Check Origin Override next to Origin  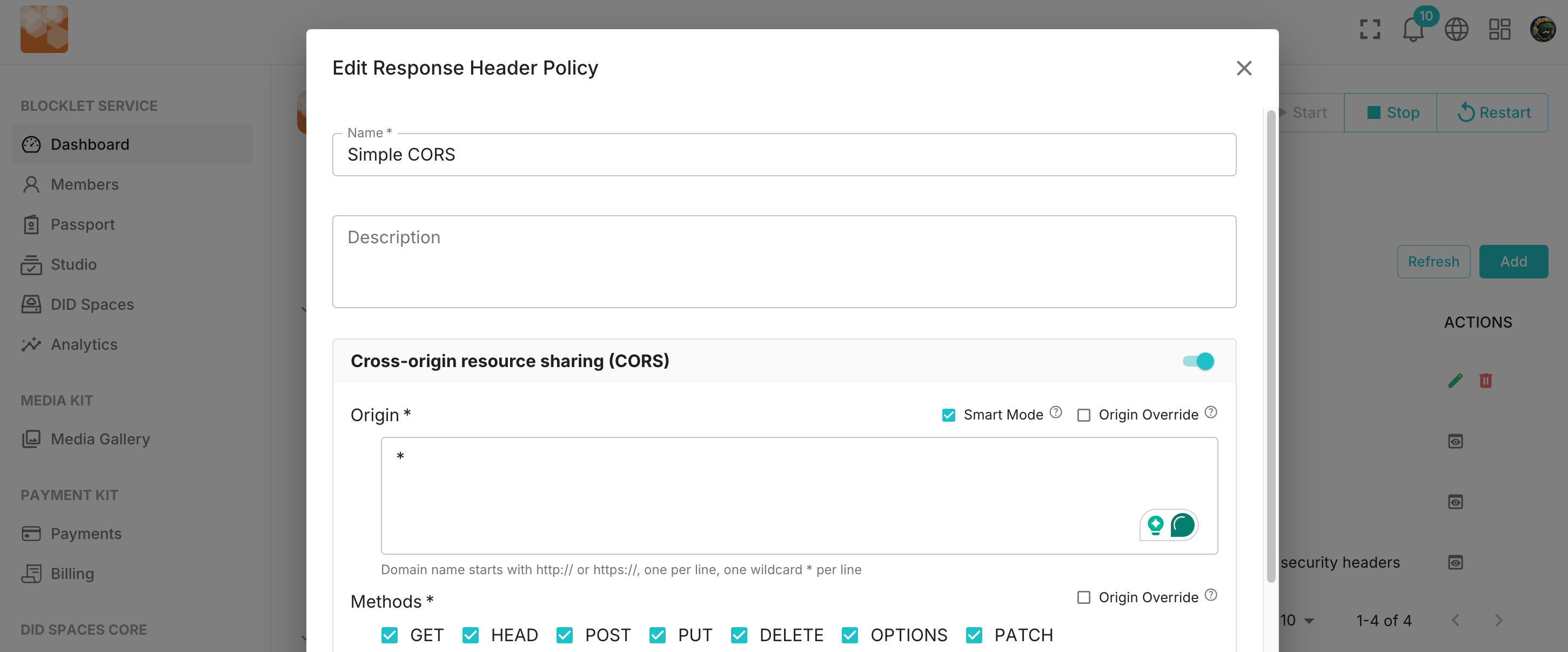[x=1083, y=415]
